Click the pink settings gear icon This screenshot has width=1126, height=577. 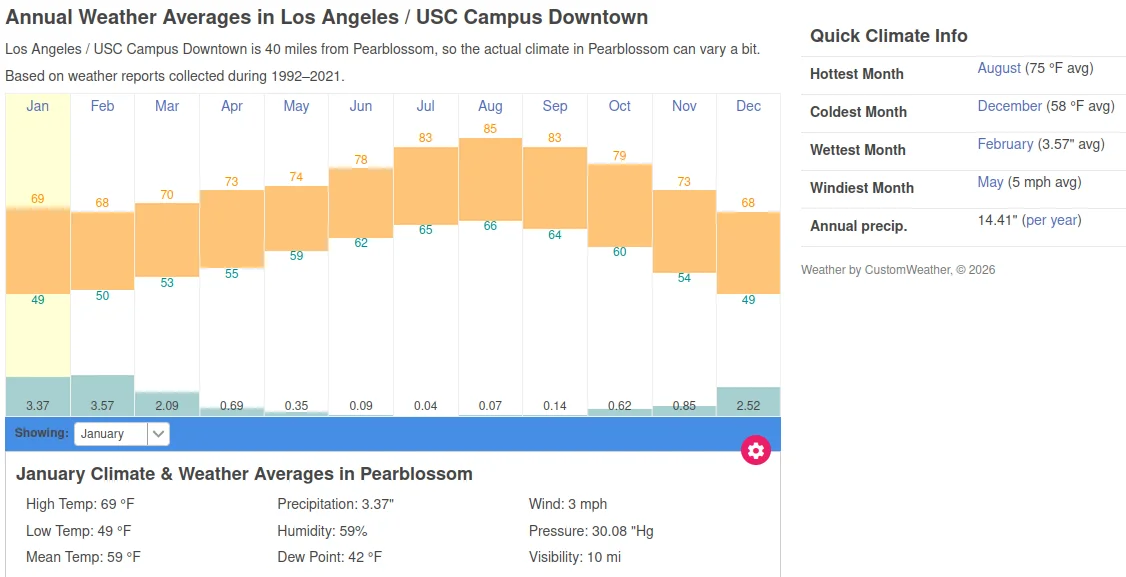756,450
